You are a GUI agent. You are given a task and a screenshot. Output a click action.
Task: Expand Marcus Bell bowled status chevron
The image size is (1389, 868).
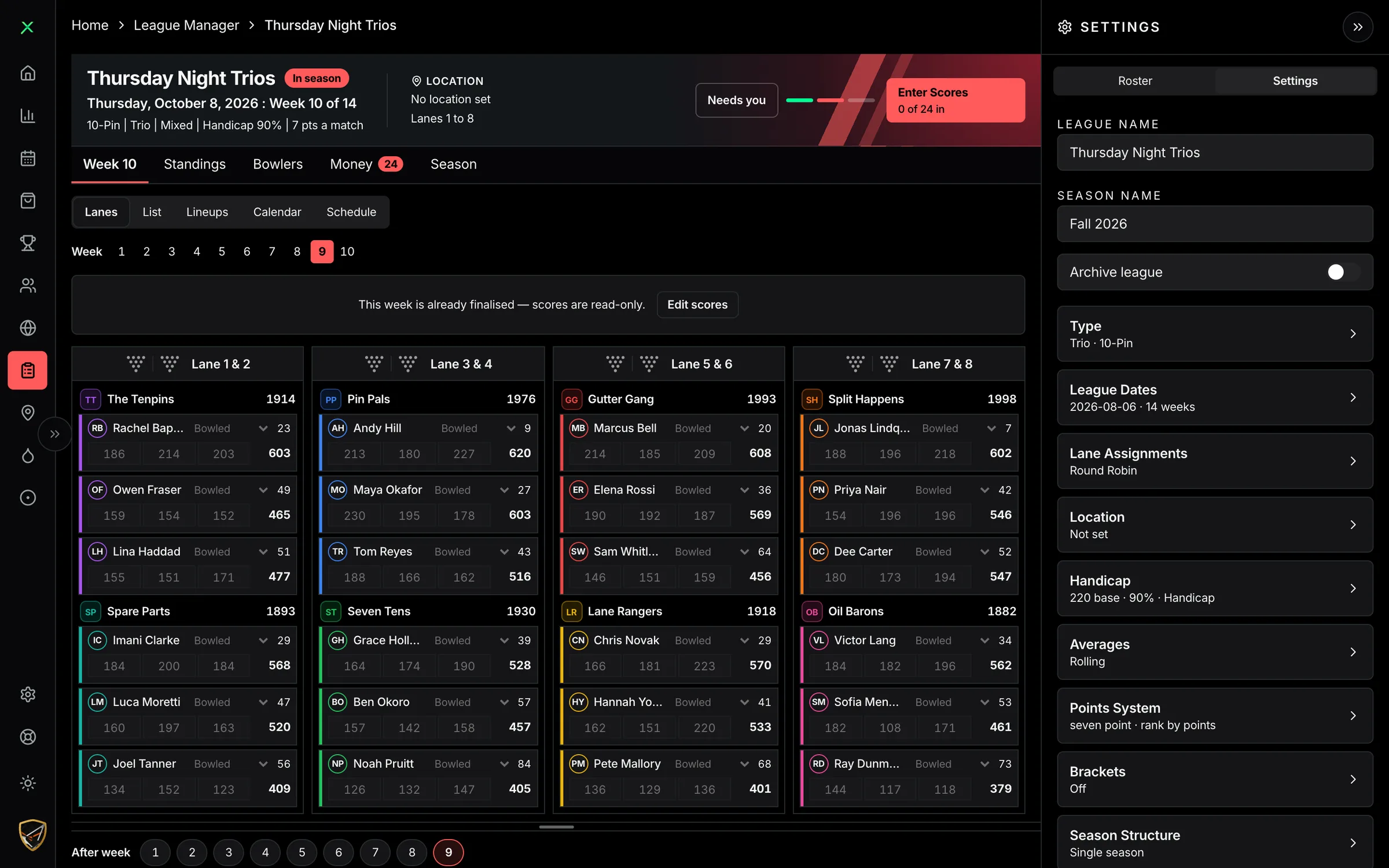click(745, 428)
